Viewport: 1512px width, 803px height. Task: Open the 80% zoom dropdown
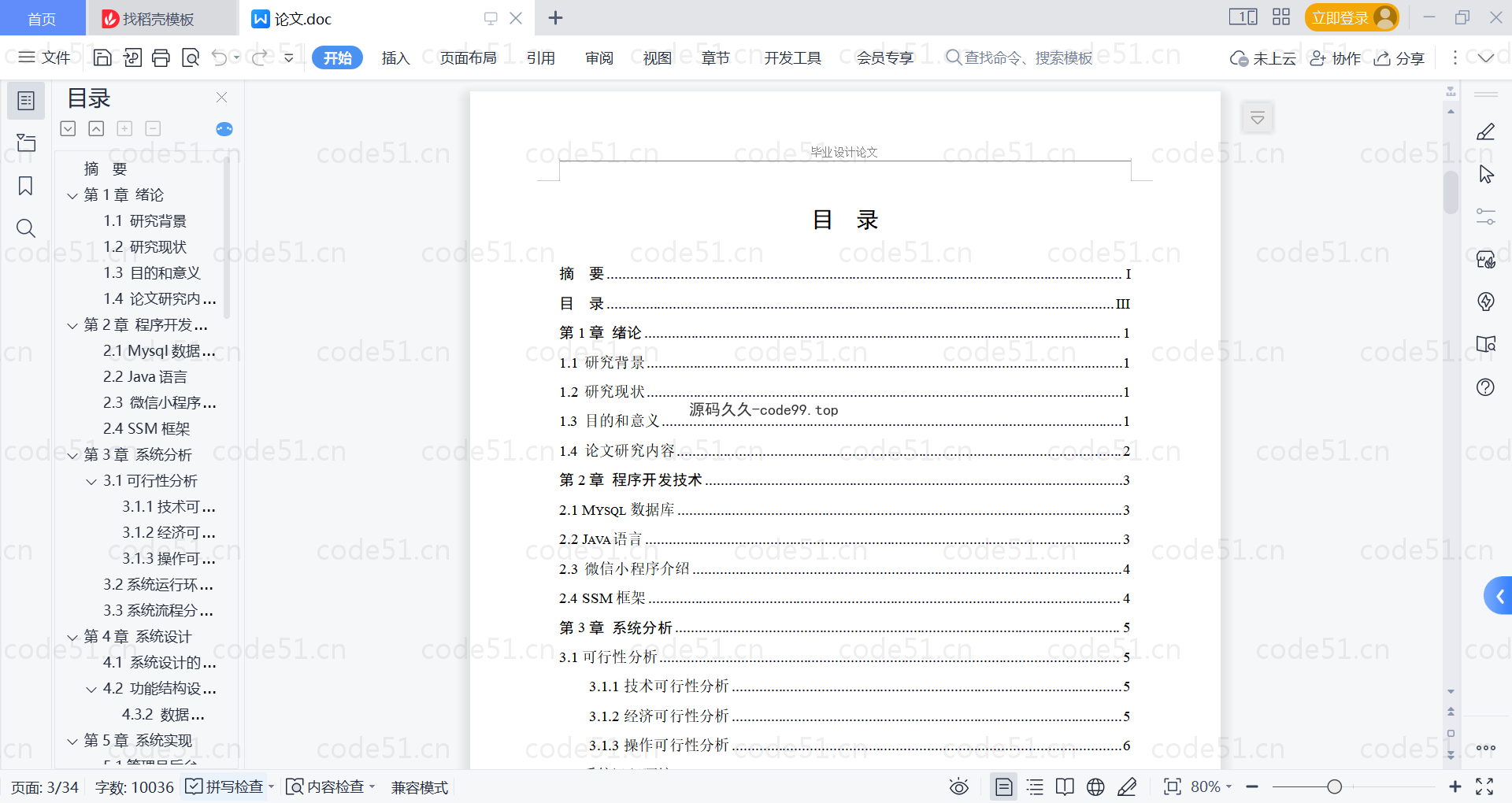click(1211, 786)
